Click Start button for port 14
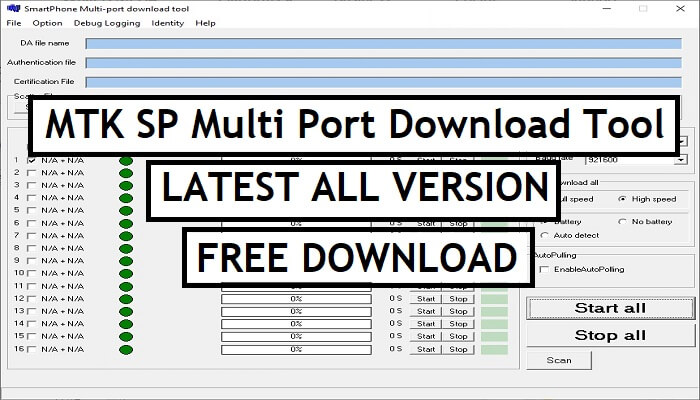This screenshot has height=400, width=700. click(x=426, y=324)
